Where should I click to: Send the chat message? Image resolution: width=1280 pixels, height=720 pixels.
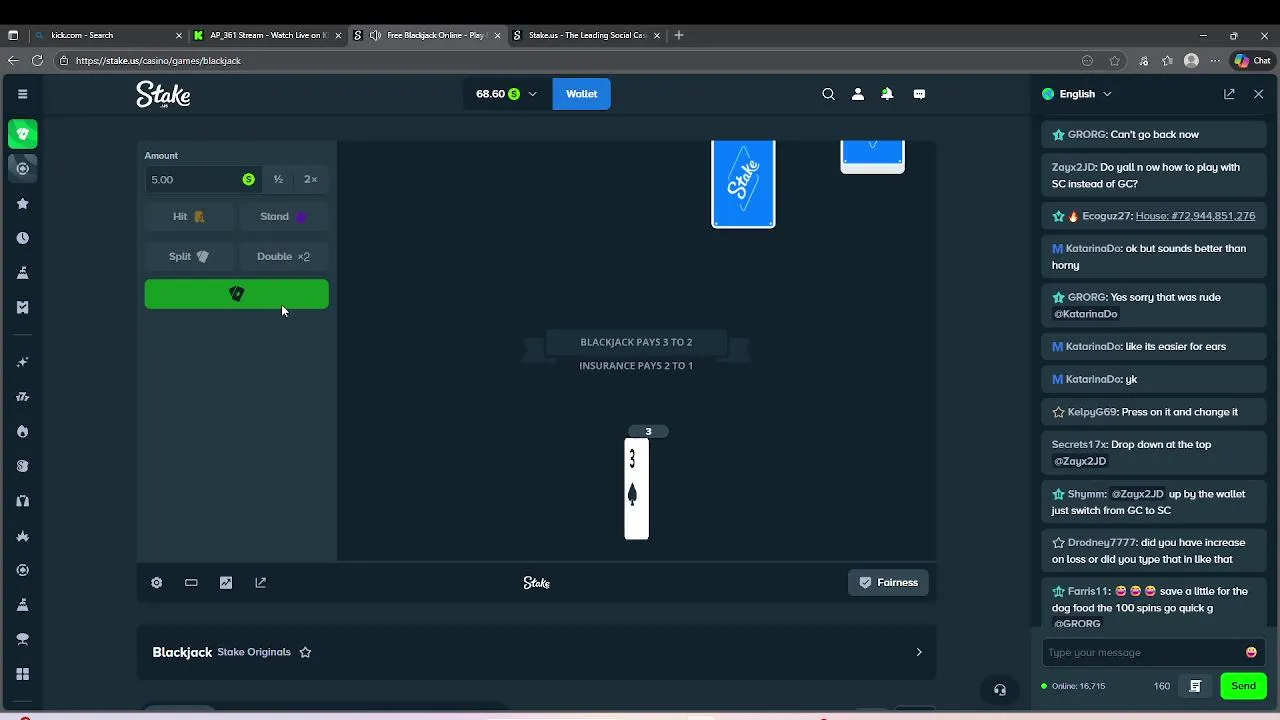[1243, 686]
